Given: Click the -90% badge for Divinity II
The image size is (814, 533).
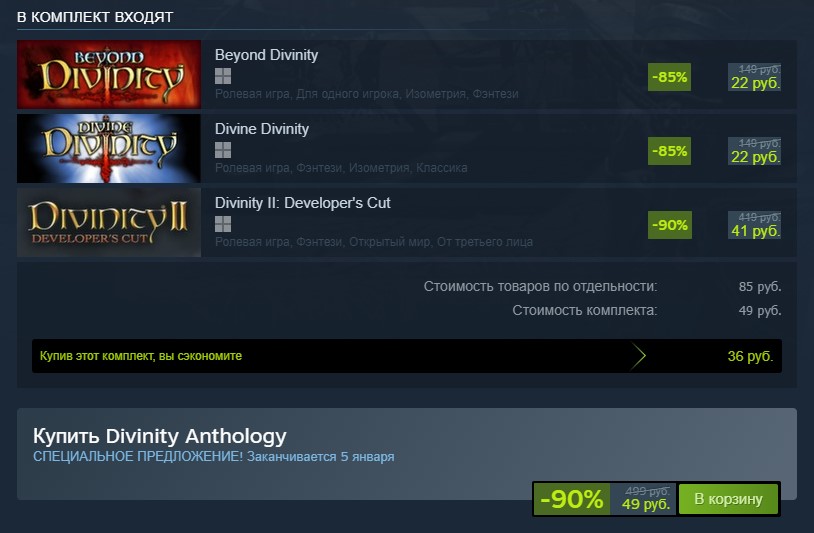Looking at the screenshot, I should tap(670, 225).
